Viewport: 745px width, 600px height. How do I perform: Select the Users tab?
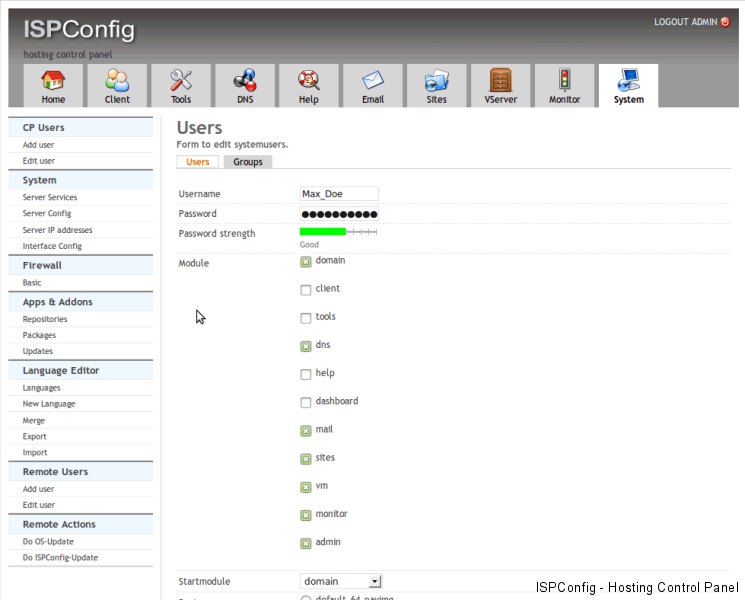198,162
